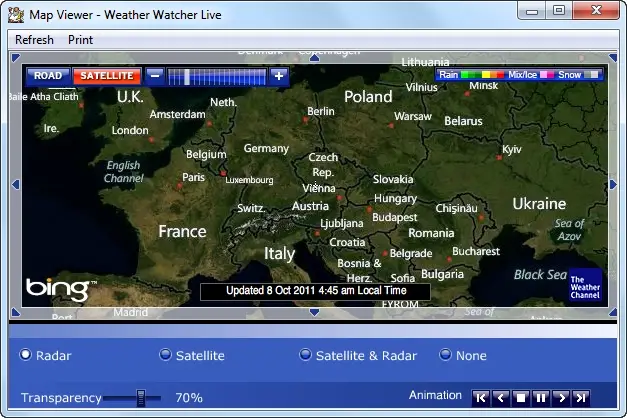
Task: Click the Budapest label on map
Action: click(395, 218)
